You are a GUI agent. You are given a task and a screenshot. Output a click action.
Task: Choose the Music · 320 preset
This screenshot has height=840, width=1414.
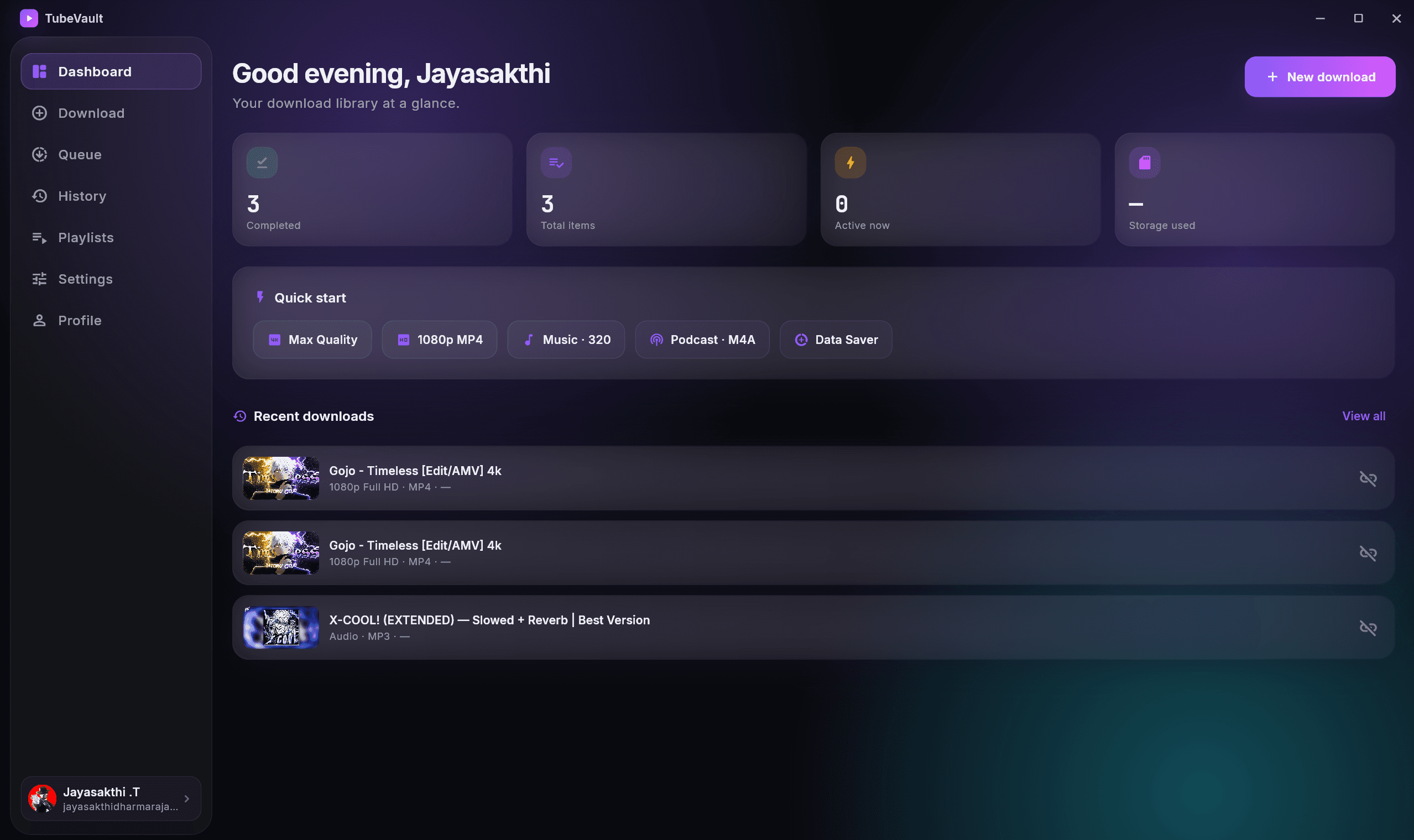[566, 340]
